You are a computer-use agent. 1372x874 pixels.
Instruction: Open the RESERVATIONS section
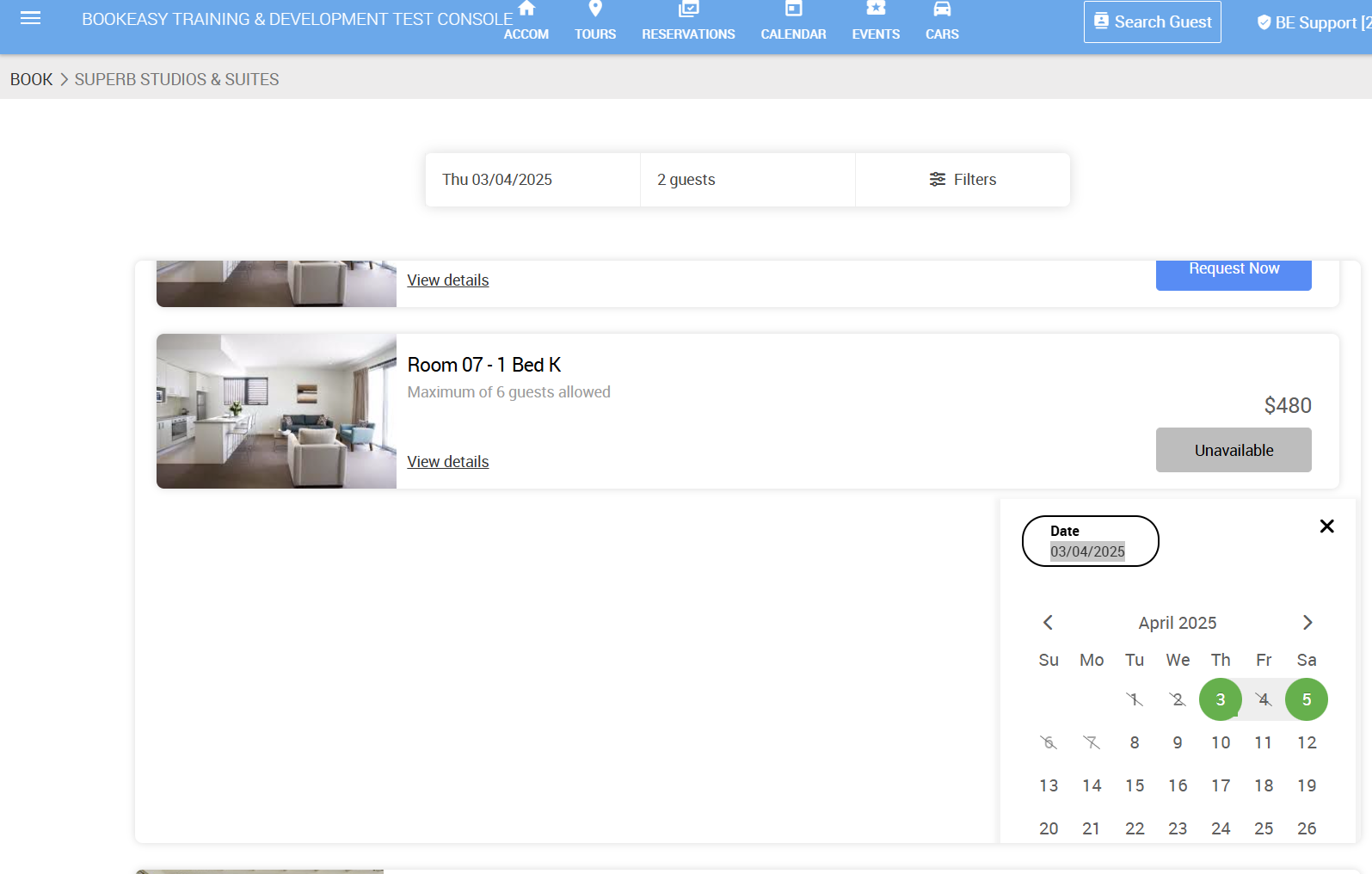click(x=688, y=22)
